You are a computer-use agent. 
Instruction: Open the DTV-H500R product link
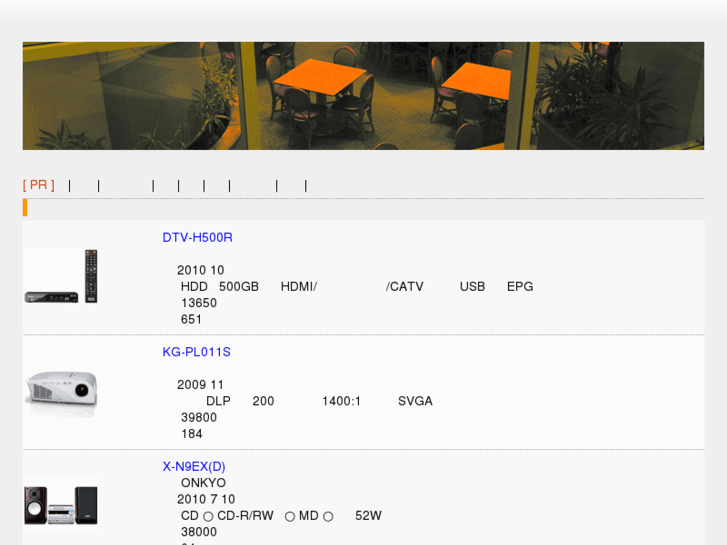tap(198, 237)
